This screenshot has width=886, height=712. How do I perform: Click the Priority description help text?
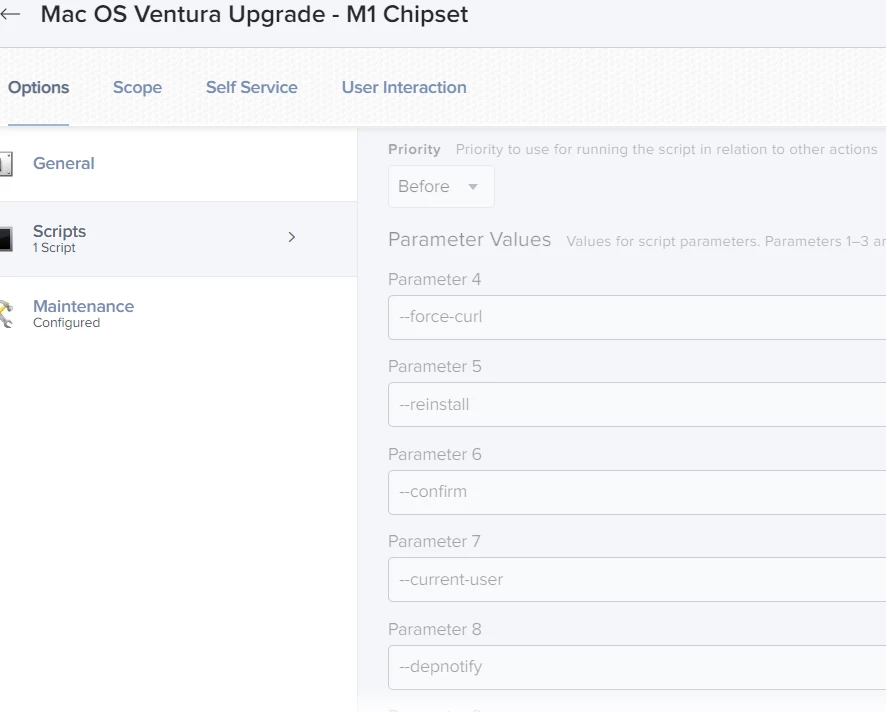coord(667,149)
